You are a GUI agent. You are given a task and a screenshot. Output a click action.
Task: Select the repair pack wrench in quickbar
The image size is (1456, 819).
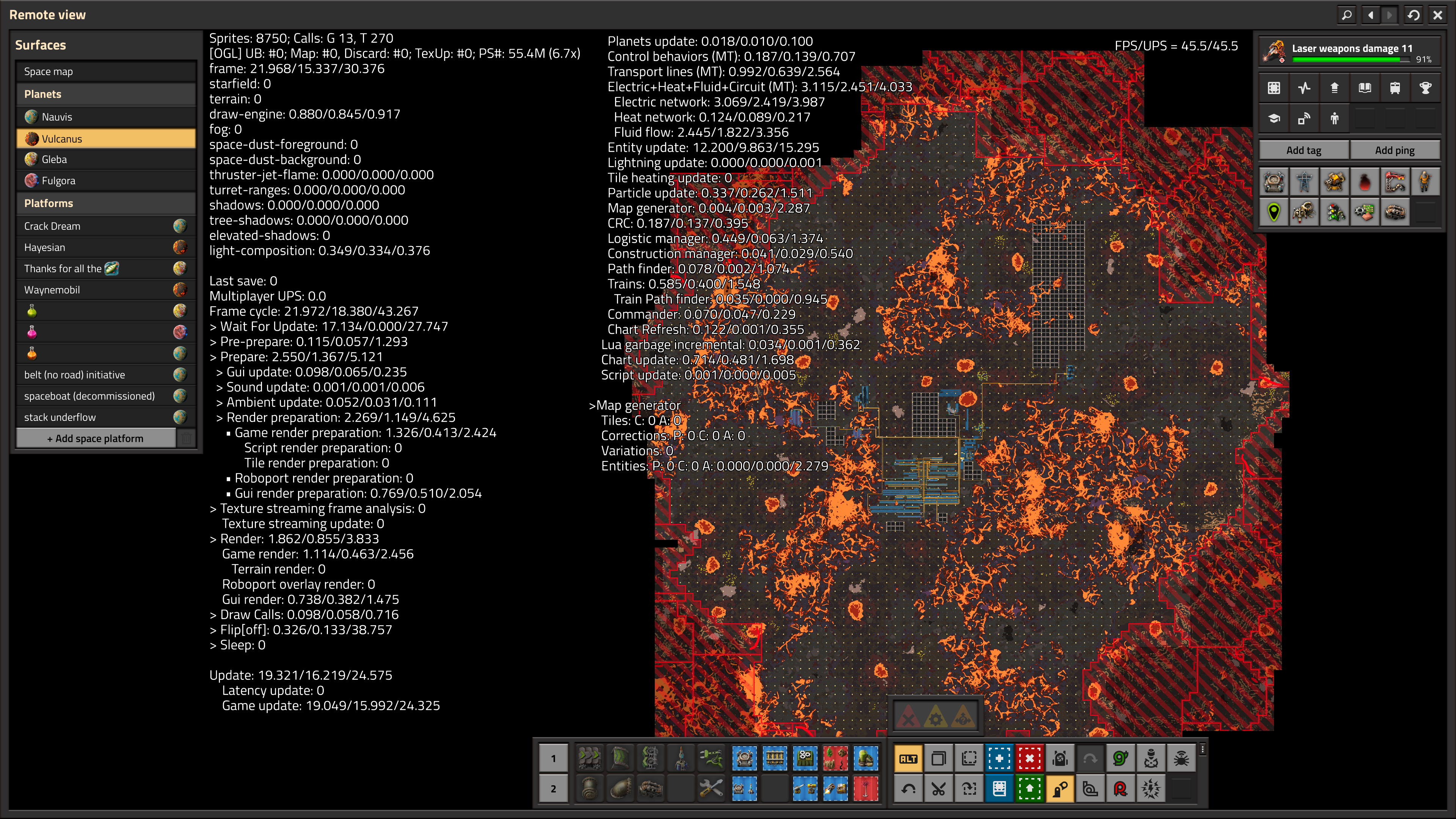tap(711, 789)
